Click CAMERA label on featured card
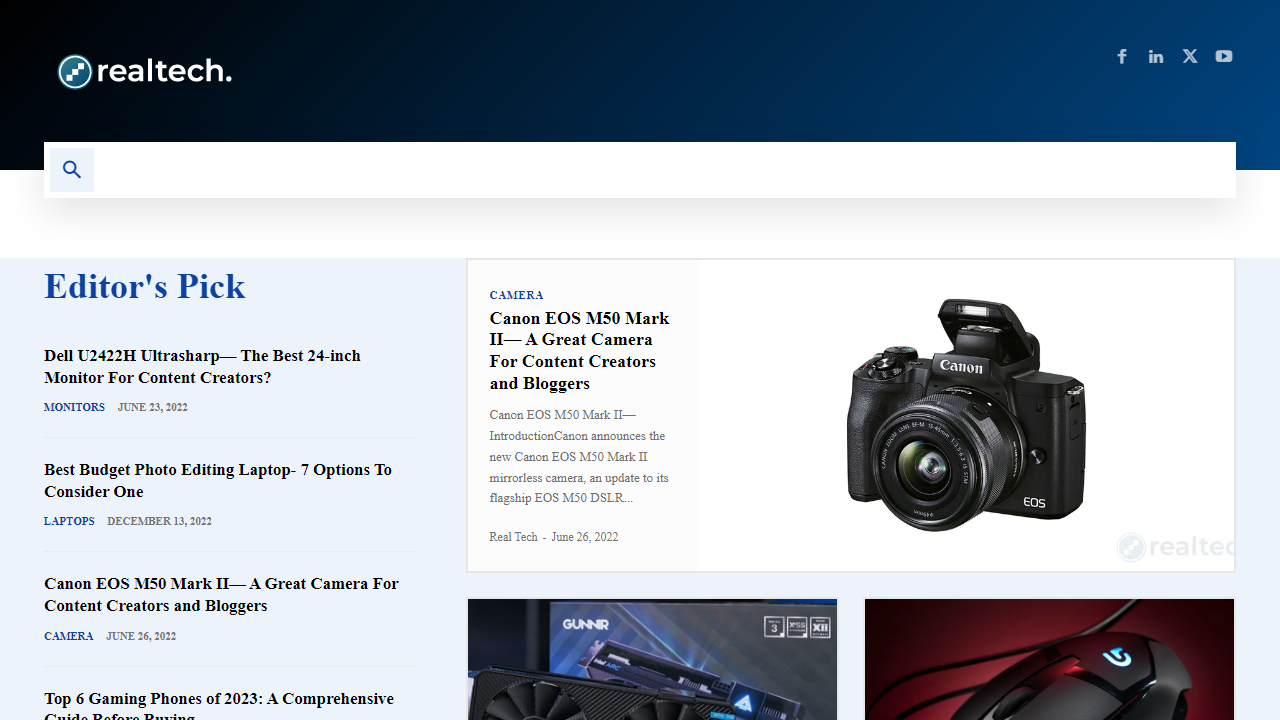 516,295
